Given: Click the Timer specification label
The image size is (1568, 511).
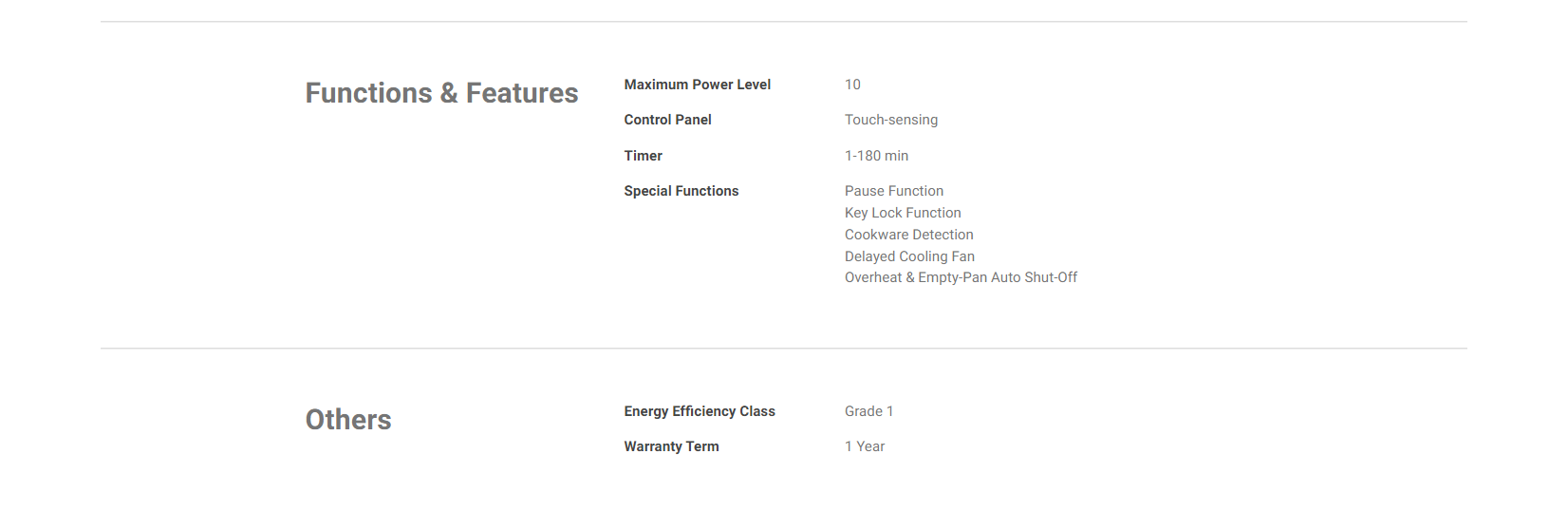Looking at the screenshot, I should coord(643,156).
